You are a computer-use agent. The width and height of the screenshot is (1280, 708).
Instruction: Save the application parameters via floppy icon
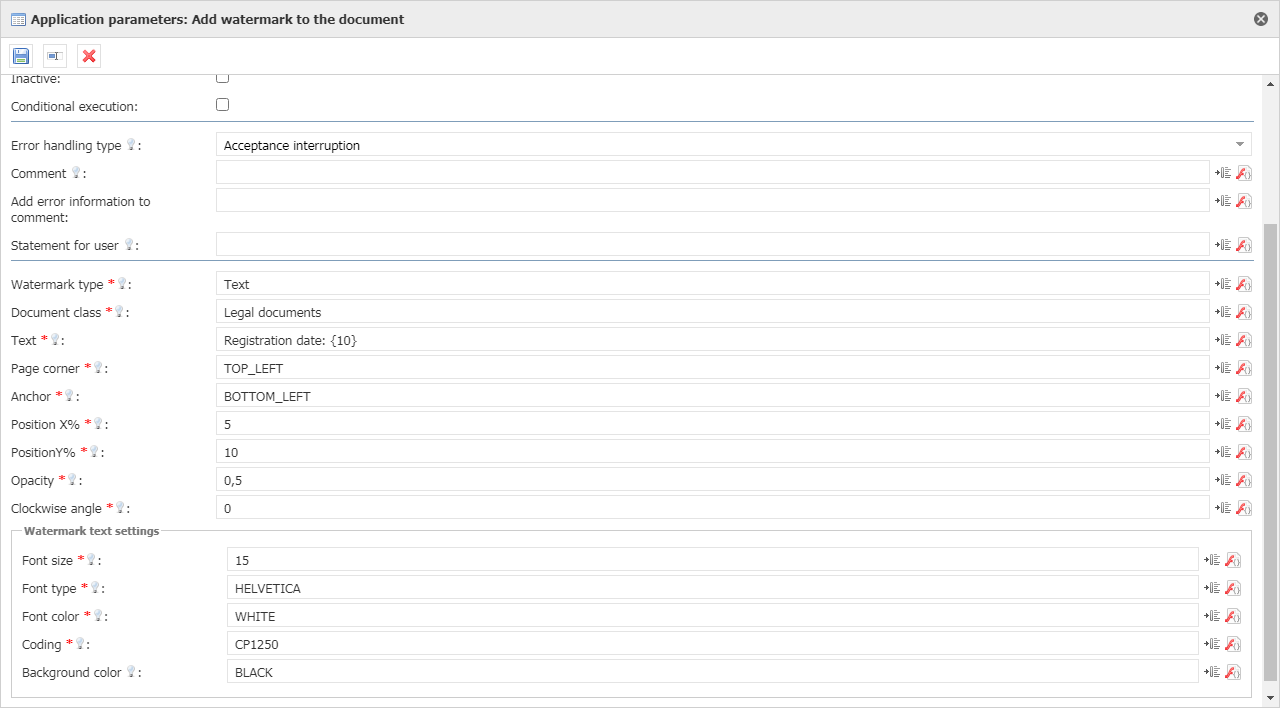pos(21,56)
